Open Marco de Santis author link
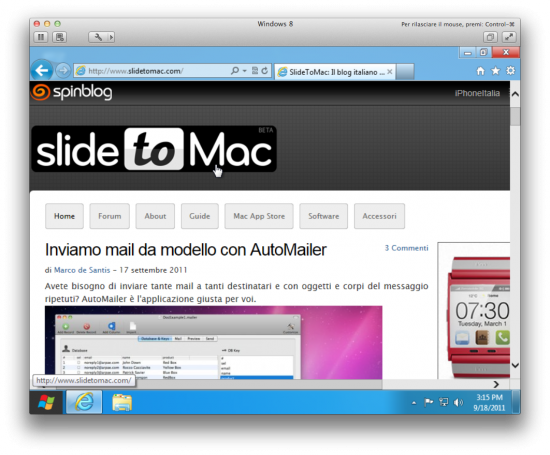 pos(82,270)
